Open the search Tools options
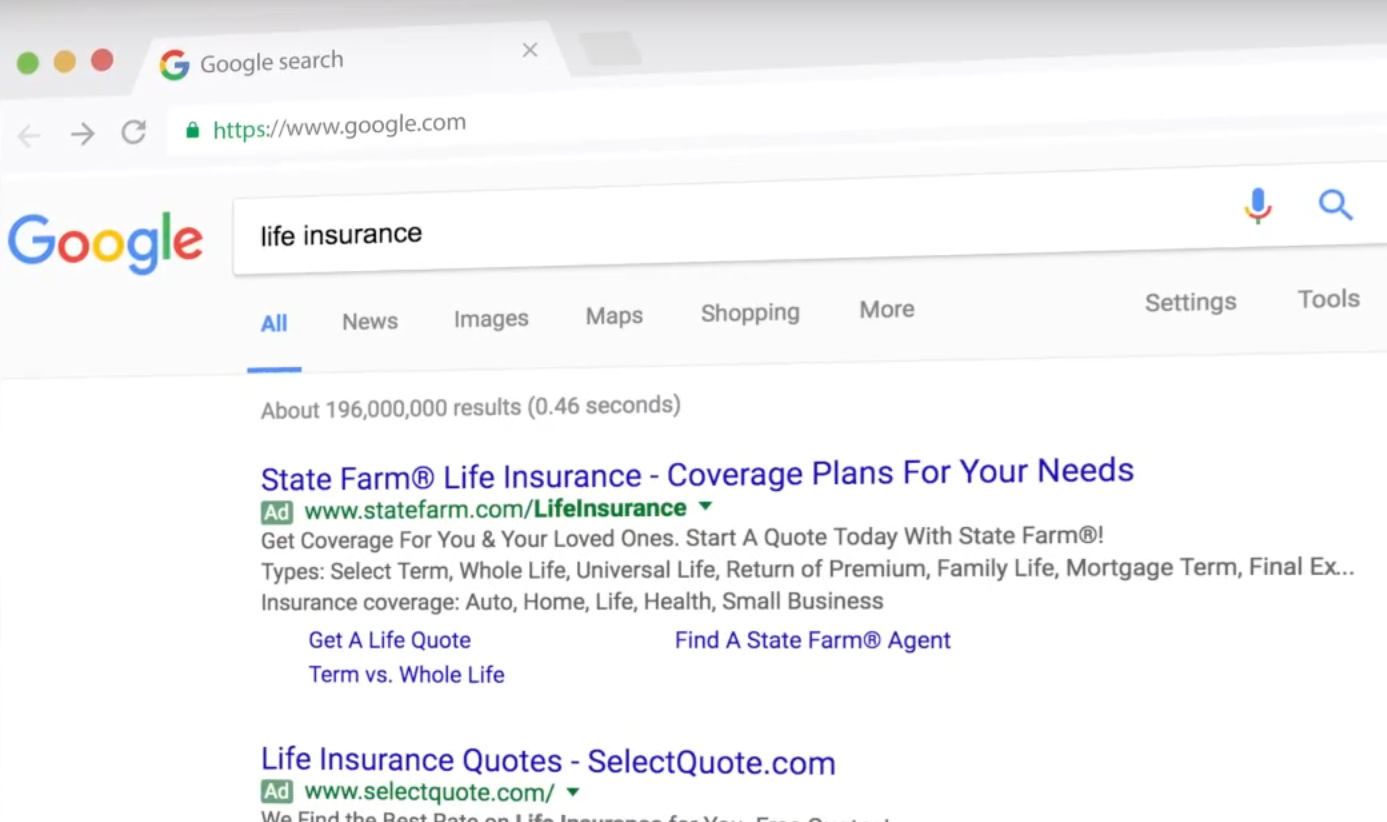The height and width of the screenshot is (822, 1387). coord(1328,299)
